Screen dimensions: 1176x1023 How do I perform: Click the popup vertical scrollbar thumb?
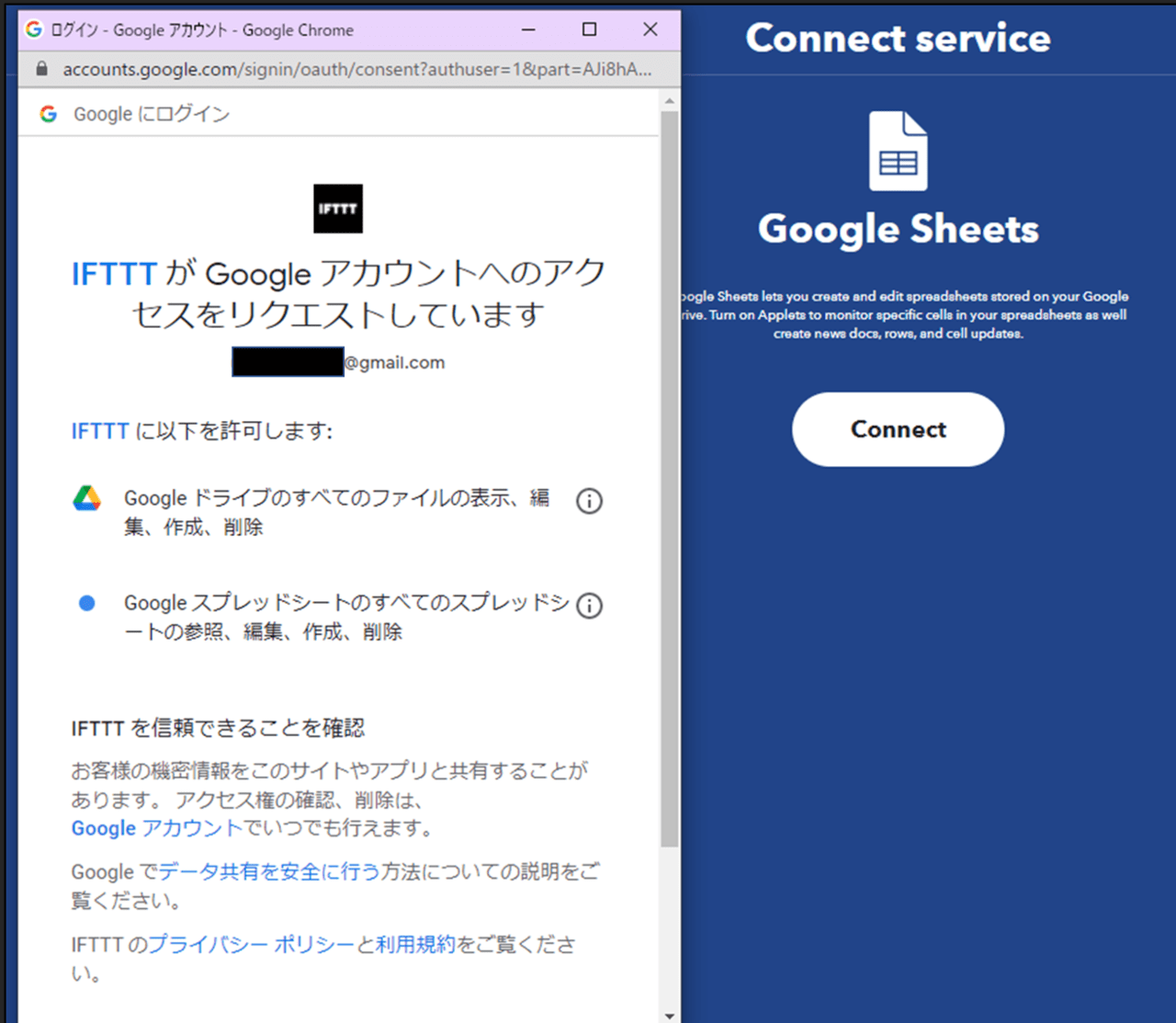[x=670, y=478]
